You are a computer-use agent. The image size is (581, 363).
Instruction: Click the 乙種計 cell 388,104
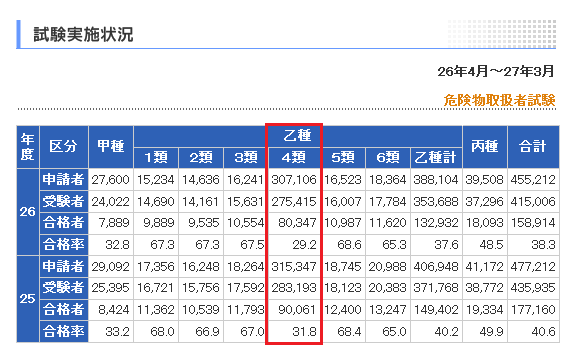436,180
